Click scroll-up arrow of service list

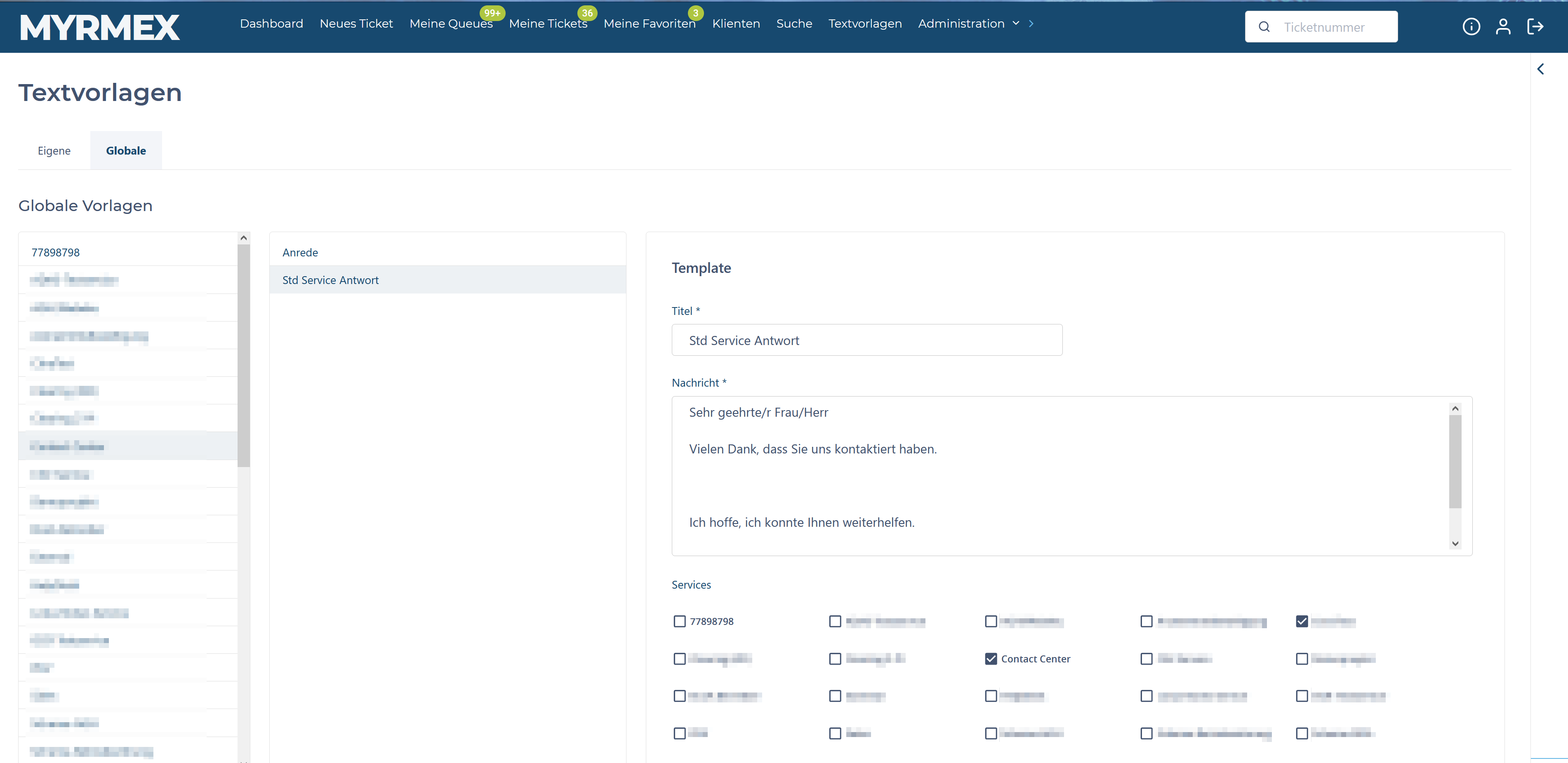click(x=243, y=238)
